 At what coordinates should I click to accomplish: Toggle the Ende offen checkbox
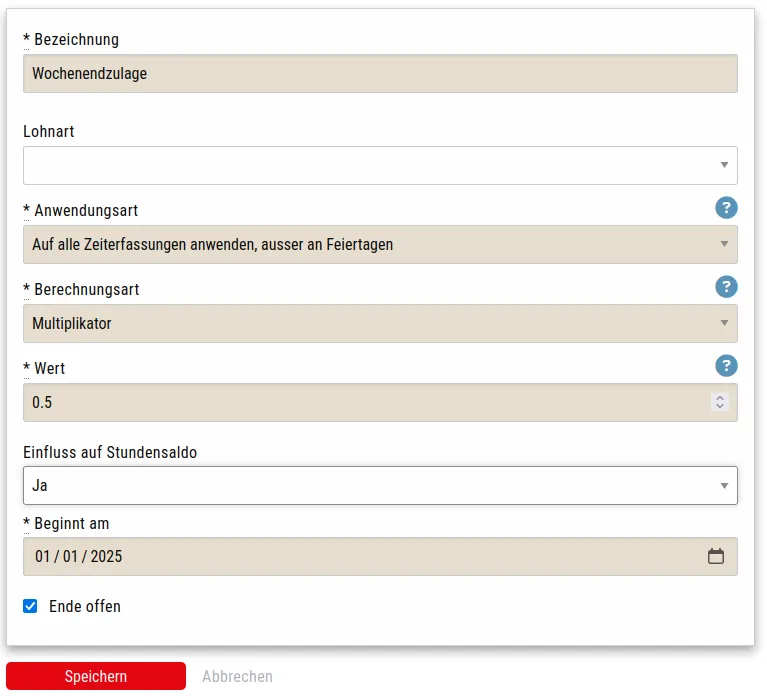30,606
